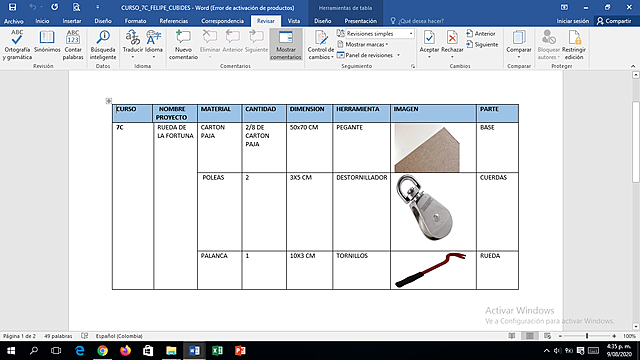The image size is (640, 360).
Task: Switch to read mode view
Action: [x=512, y=336]
